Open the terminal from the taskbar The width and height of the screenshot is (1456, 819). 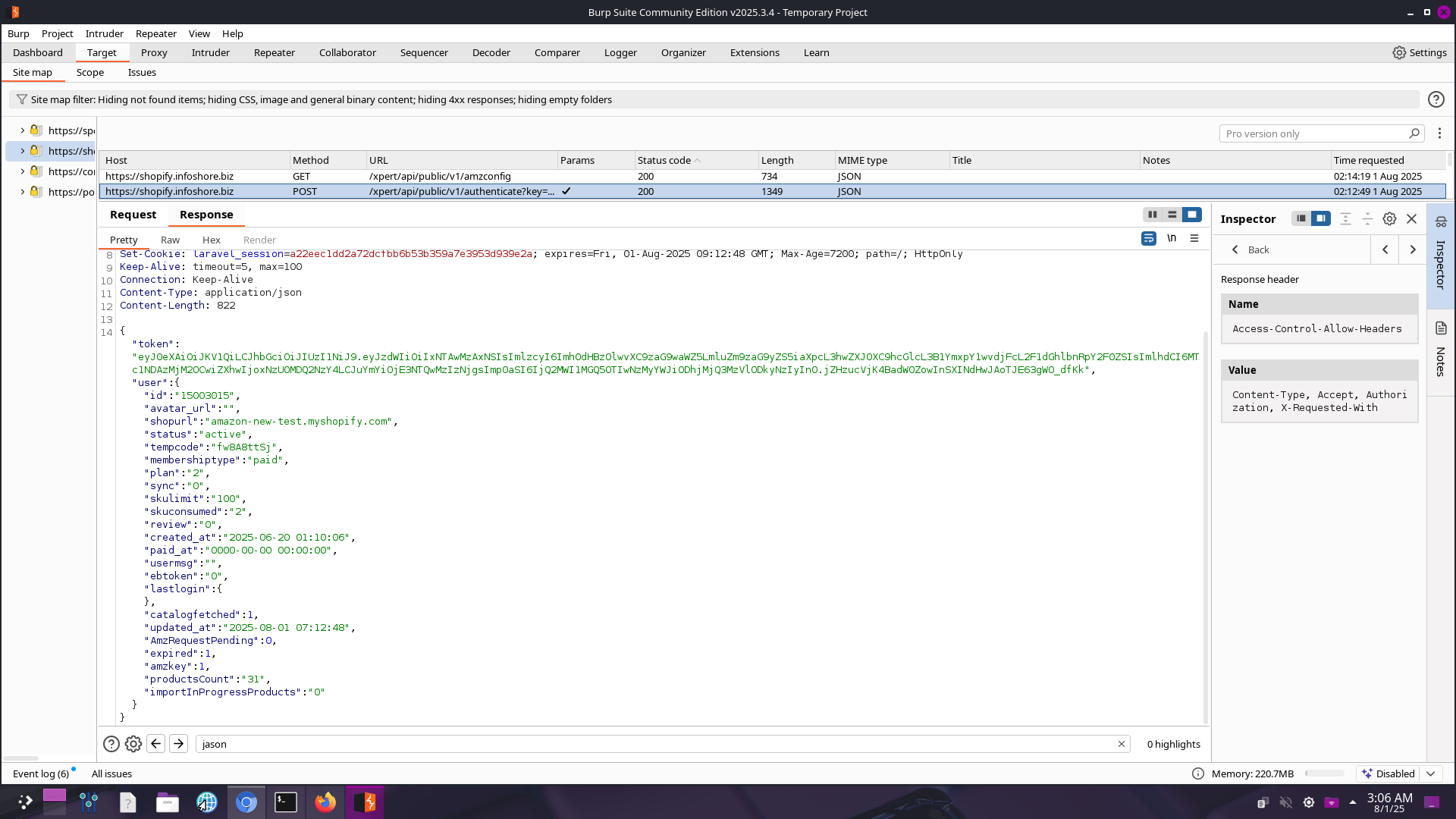(286, 802)
